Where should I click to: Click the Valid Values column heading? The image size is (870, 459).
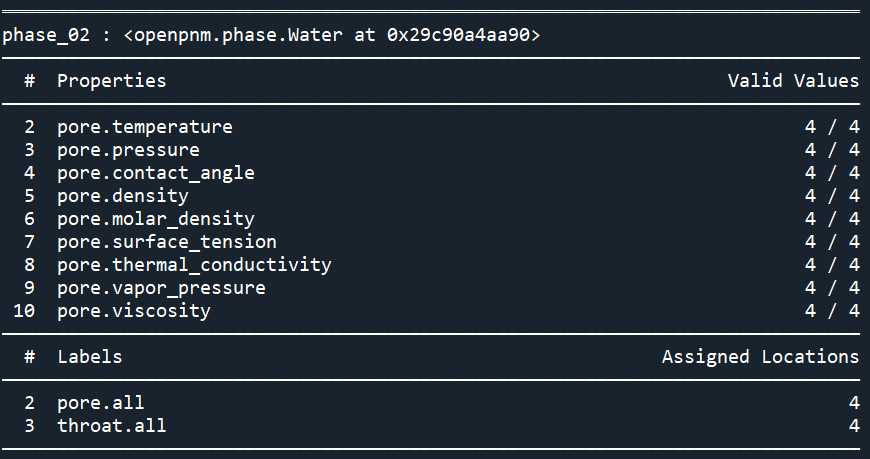coord(793,81)
